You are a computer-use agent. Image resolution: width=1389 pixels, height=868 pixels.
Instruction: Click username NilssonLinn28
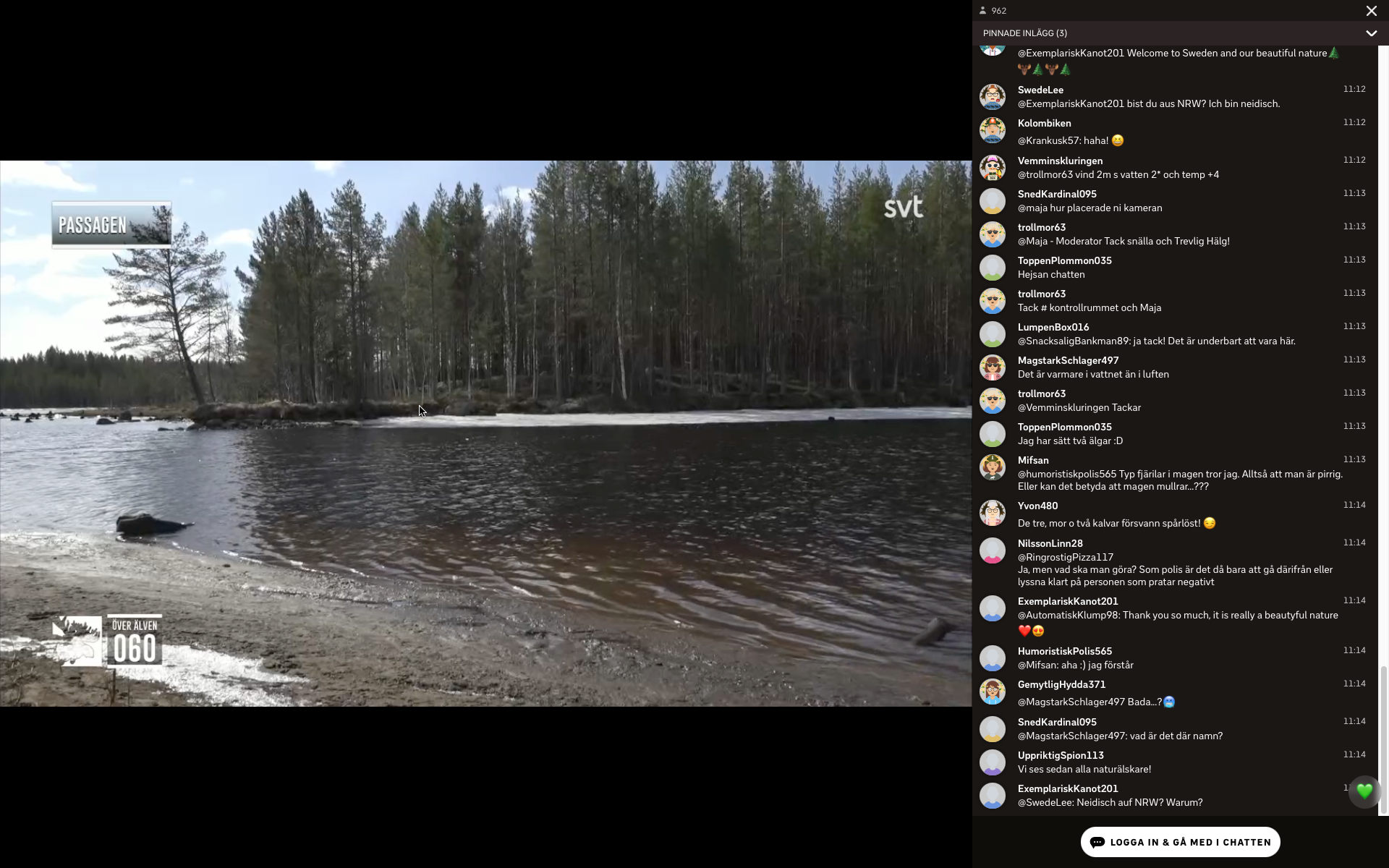(1050, 543)
